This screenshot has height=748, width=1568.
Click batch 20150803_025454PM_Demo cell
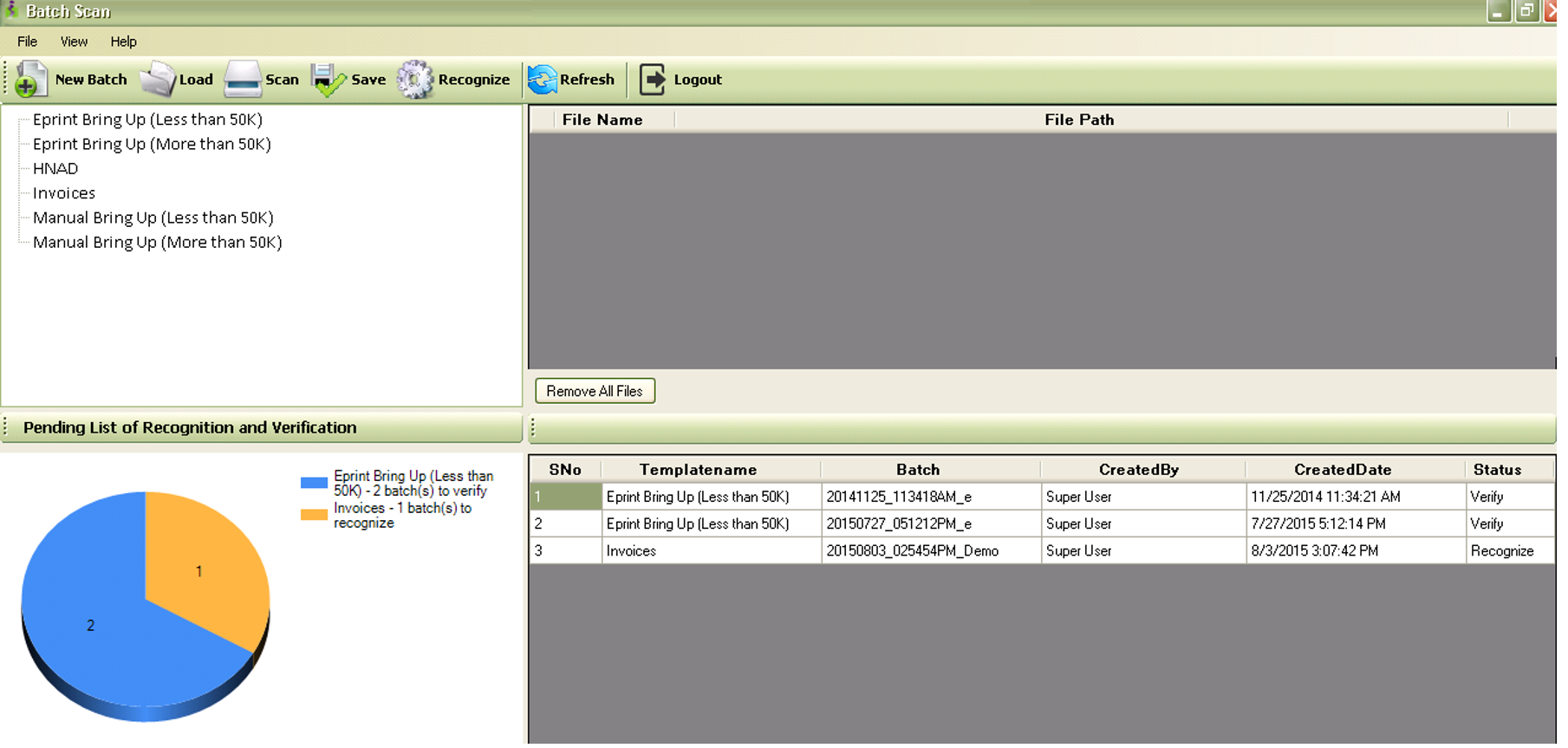coord(931,550)
